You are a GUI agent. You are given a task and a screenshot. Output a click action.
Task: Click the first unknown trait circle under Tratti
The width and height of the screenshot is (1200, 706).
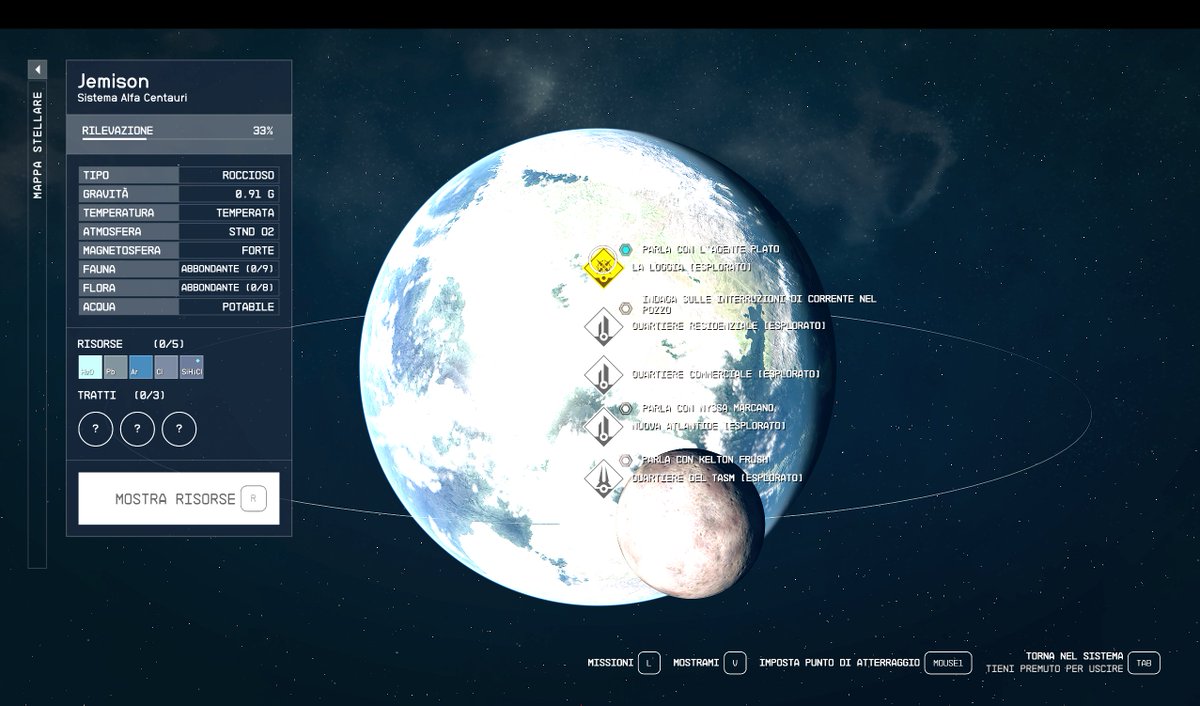click(96, 429)
